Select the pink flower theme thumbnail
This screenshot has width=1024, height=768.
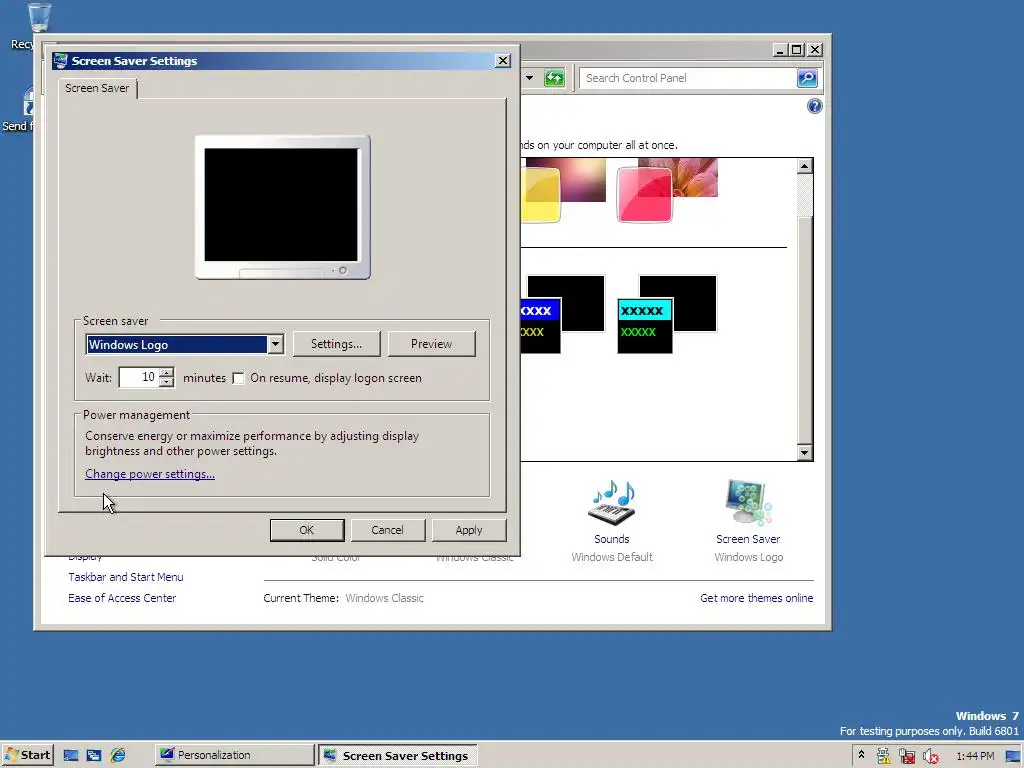coord(667,190)
